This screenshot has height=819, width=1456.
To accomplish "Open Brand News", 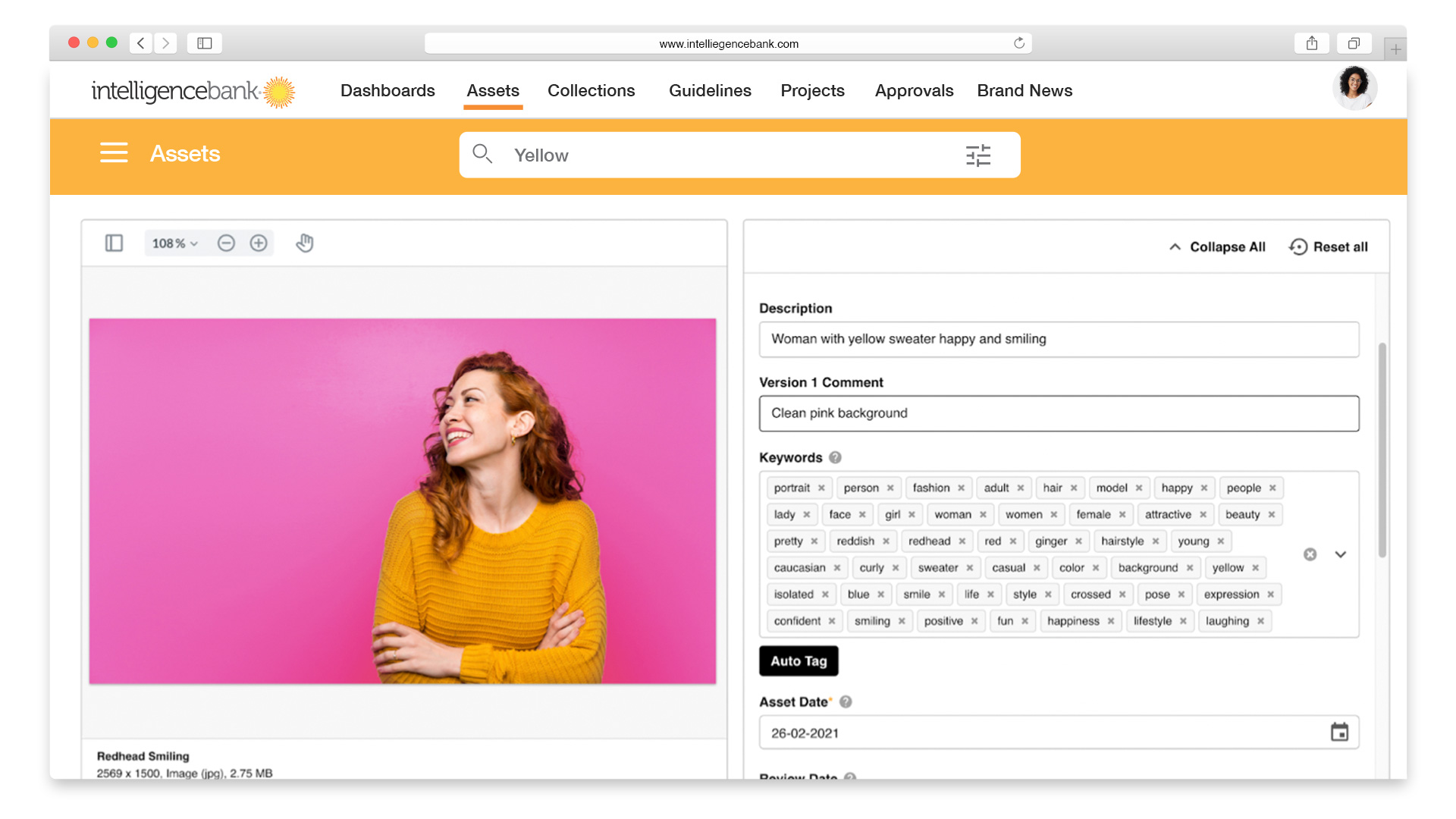I will click(x=1025, y=91).
